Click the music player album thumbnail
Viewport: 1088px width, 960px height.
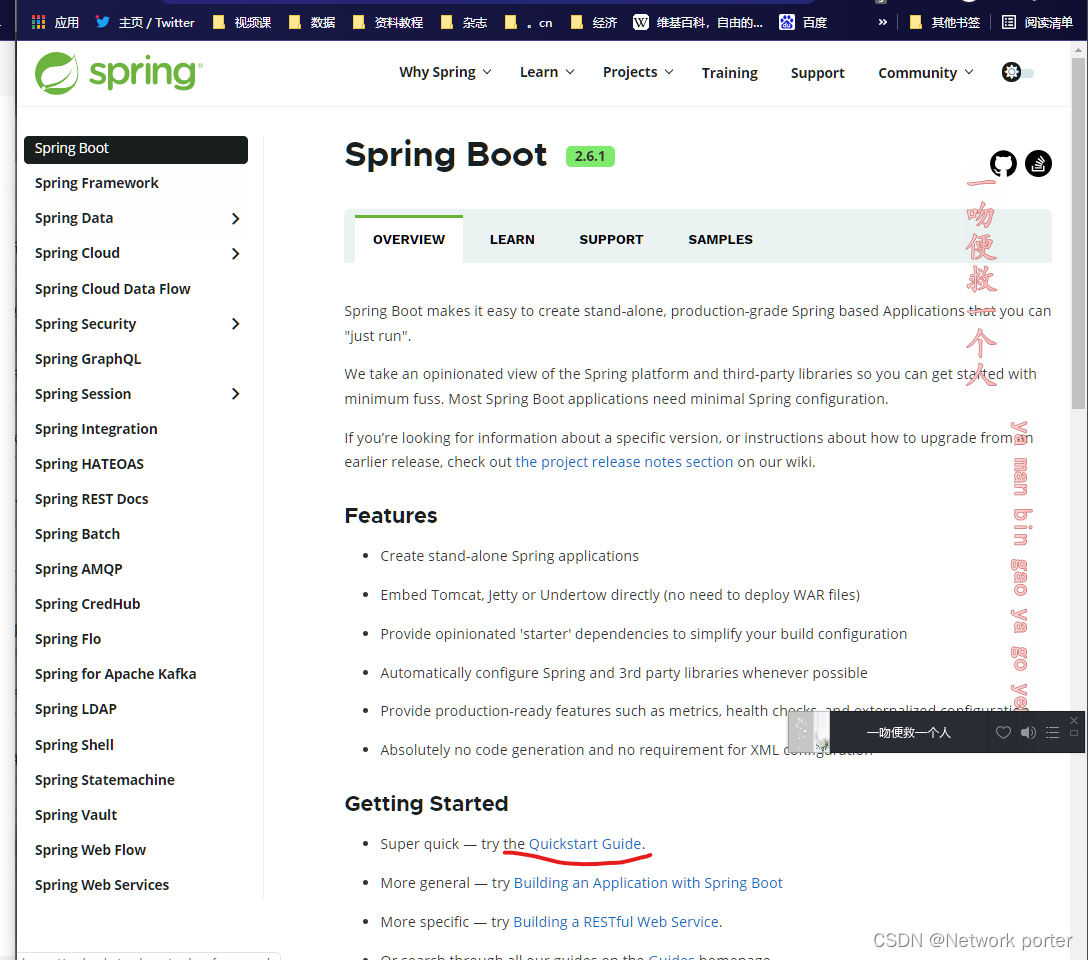(809, 732)
